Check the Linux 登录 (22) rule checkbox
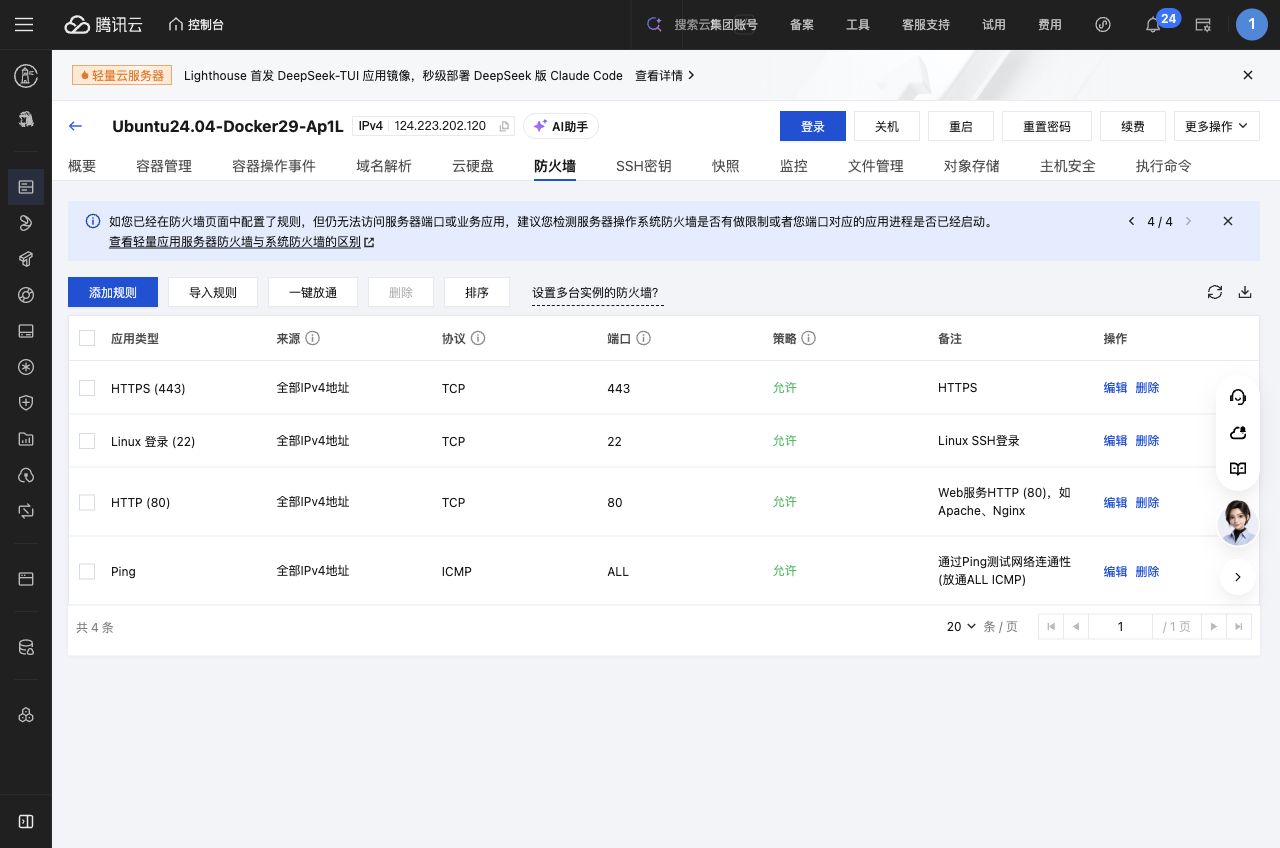 87,441
